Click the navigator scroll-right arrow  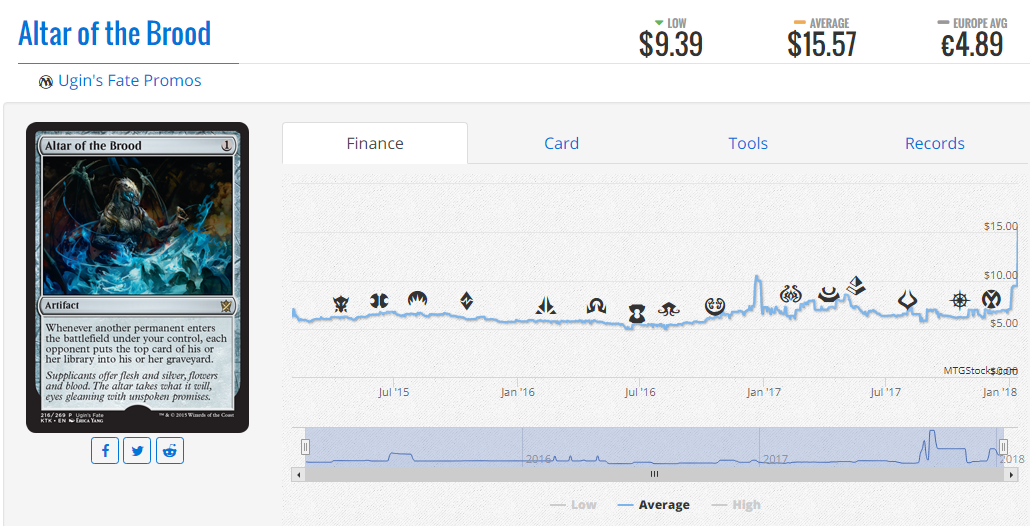[x=1012, y=474]
